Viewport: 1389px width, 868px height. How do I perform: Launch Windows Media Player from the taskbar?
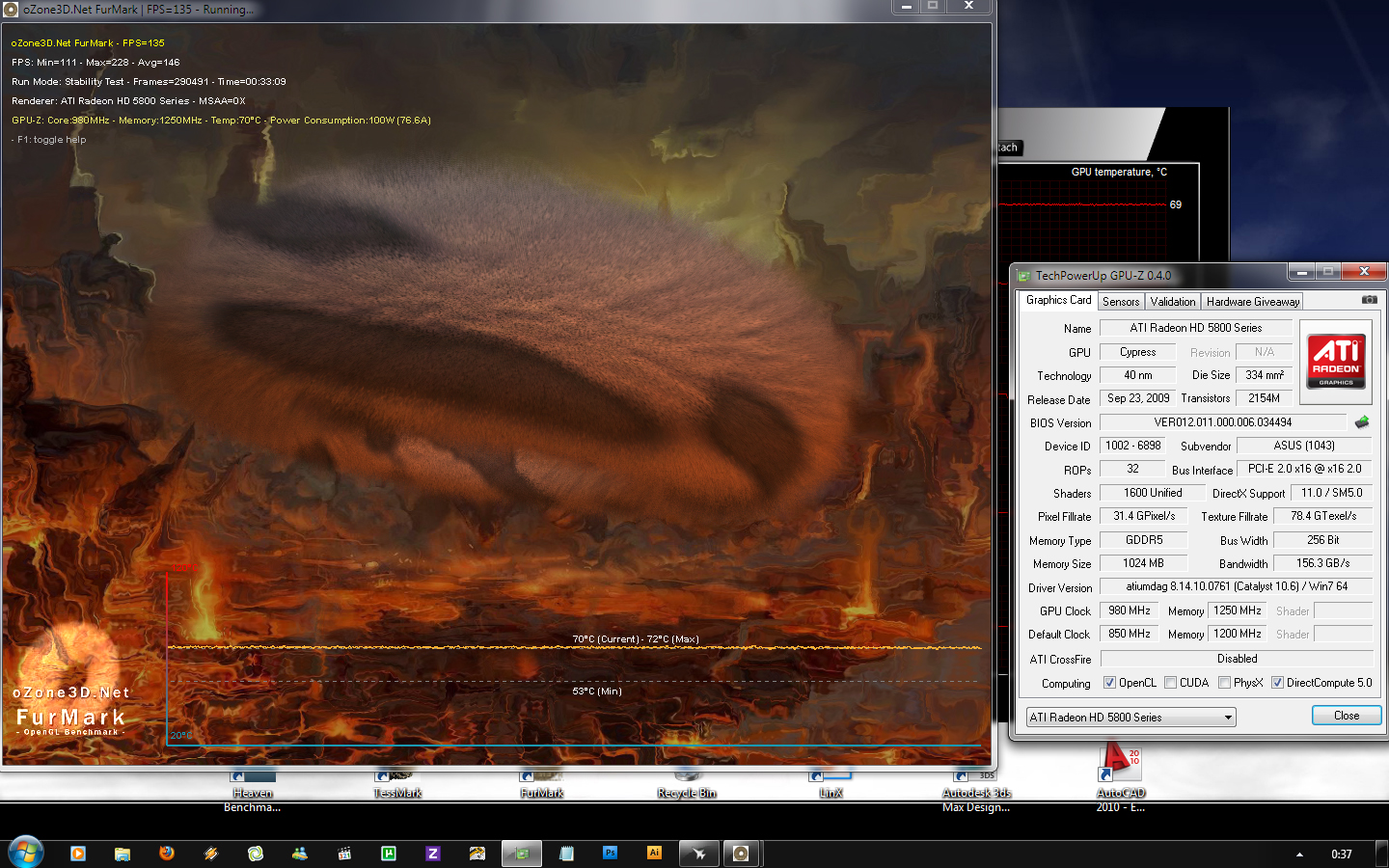coord(78,853)
